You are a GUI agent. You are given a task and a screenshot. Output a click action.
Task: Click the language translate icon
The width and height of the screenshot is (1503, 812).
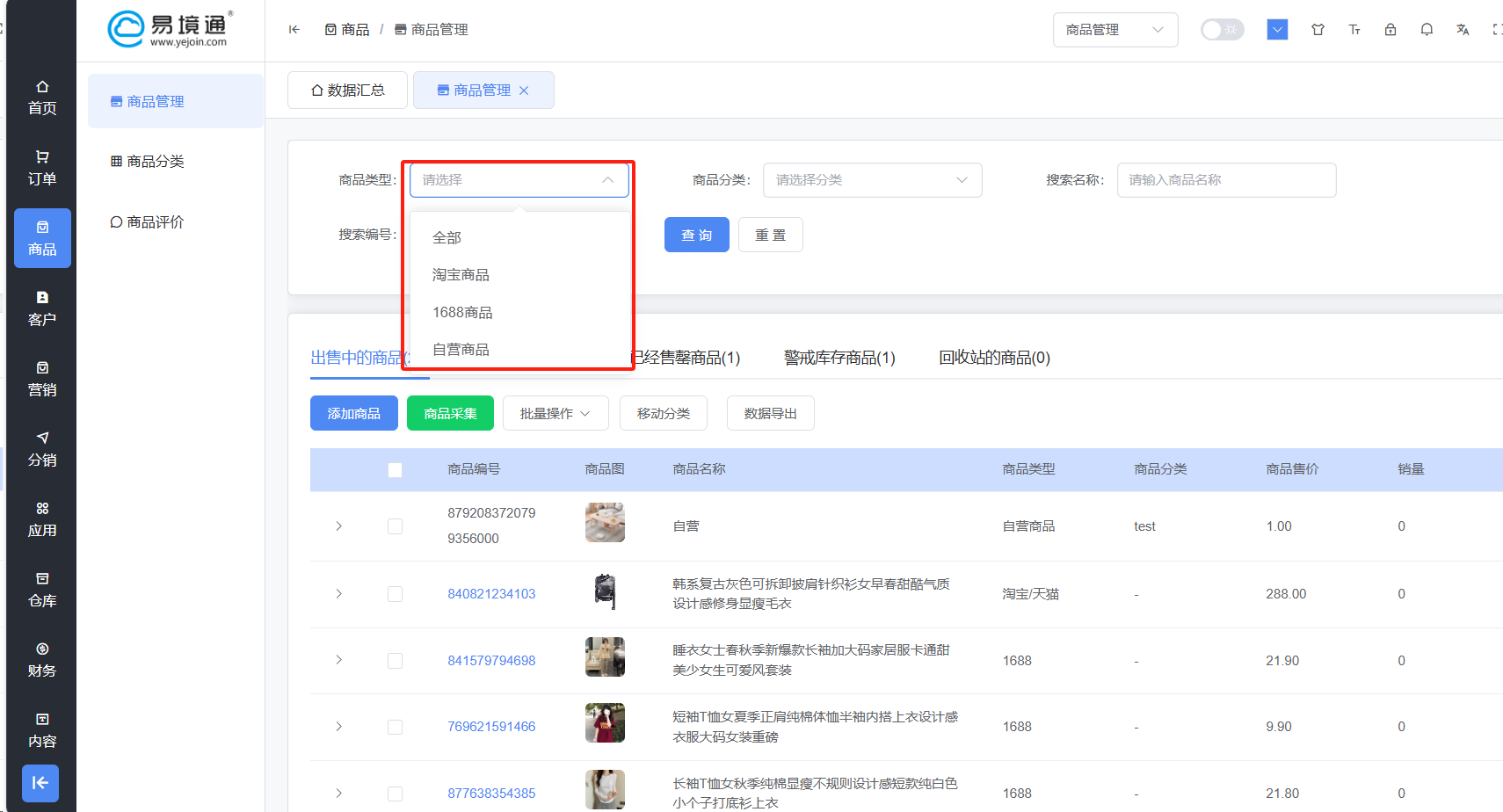coord(1463,30)
